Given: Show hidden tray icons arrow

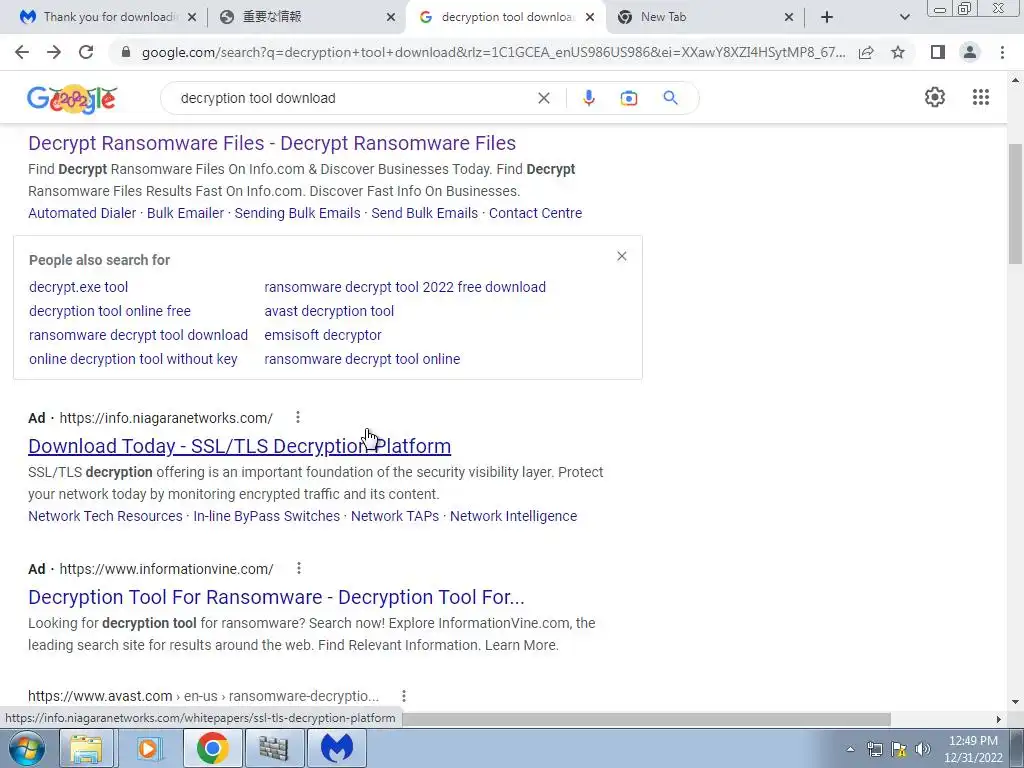Looking at the screenshot, I should (x=850, y=749).
